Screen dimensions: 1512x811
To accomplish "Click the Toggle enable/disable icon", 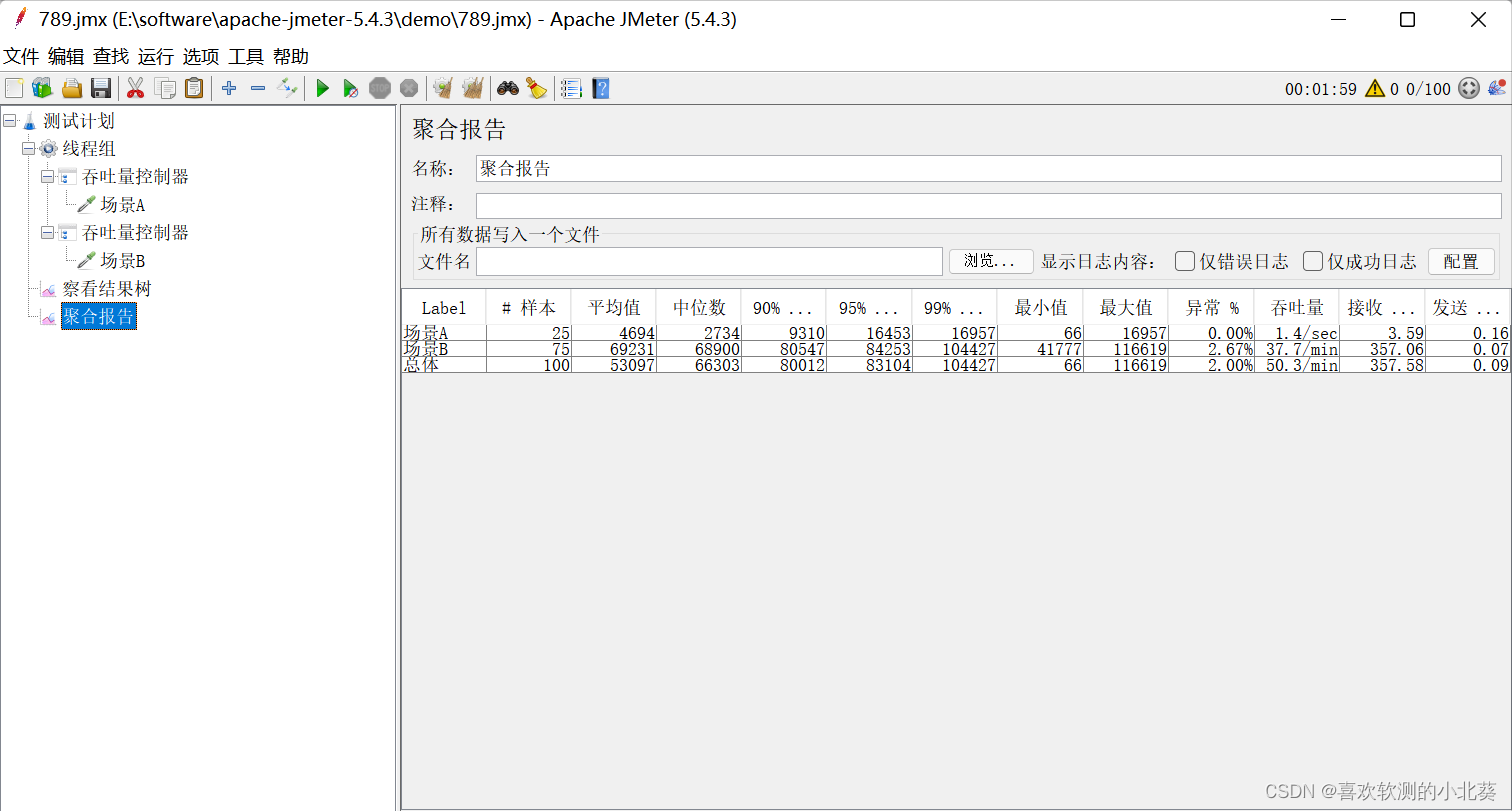I will [x=287, y=88].
